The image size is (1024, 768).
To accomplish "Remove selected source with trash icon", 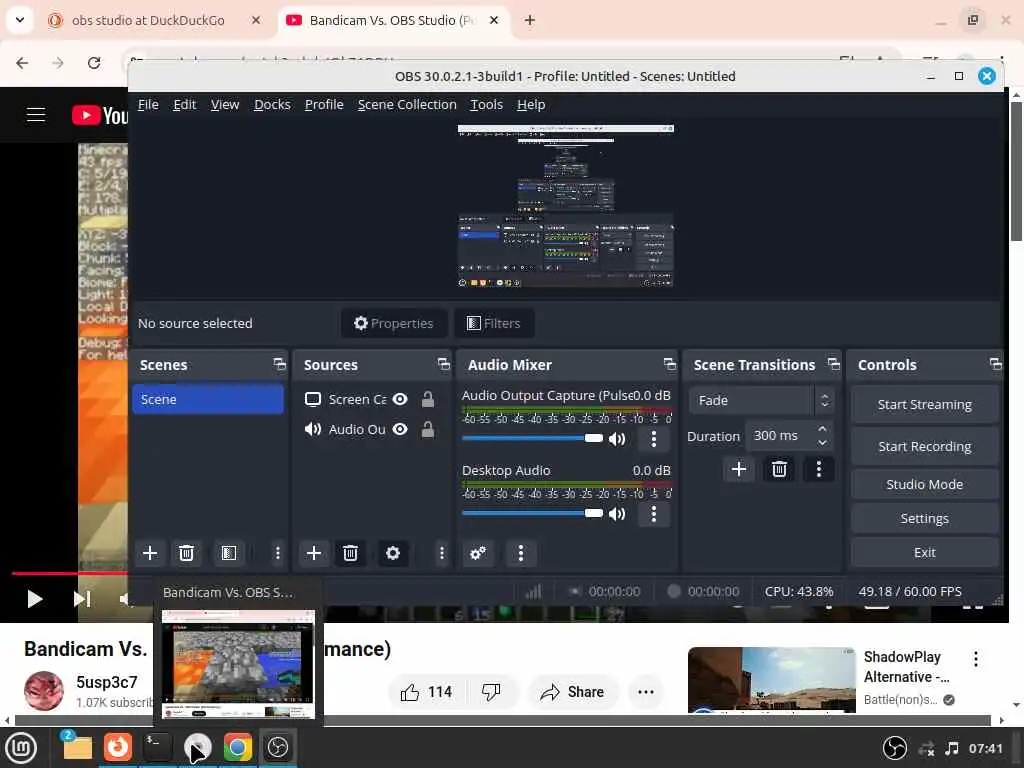I will [x=350, y=553].
